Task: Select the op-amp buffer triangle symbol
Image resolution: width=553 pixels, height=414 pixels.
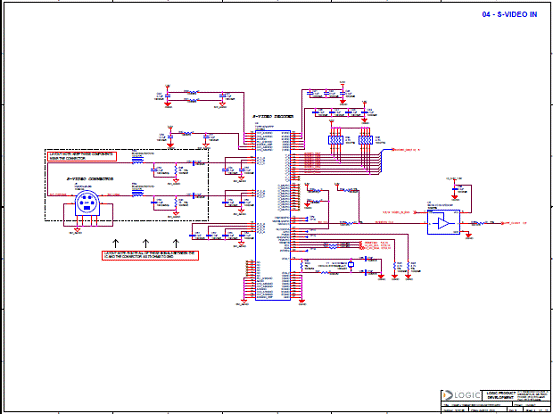Action: coord(444,223)
